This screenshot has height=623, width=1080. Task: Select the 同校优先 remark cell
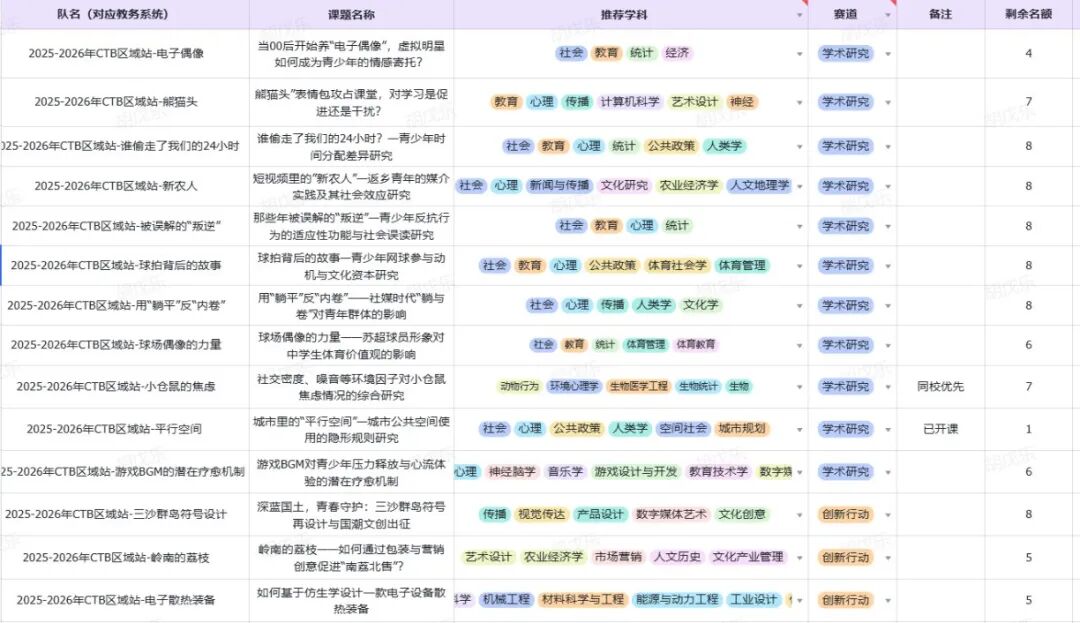click(x=940, y=385)
